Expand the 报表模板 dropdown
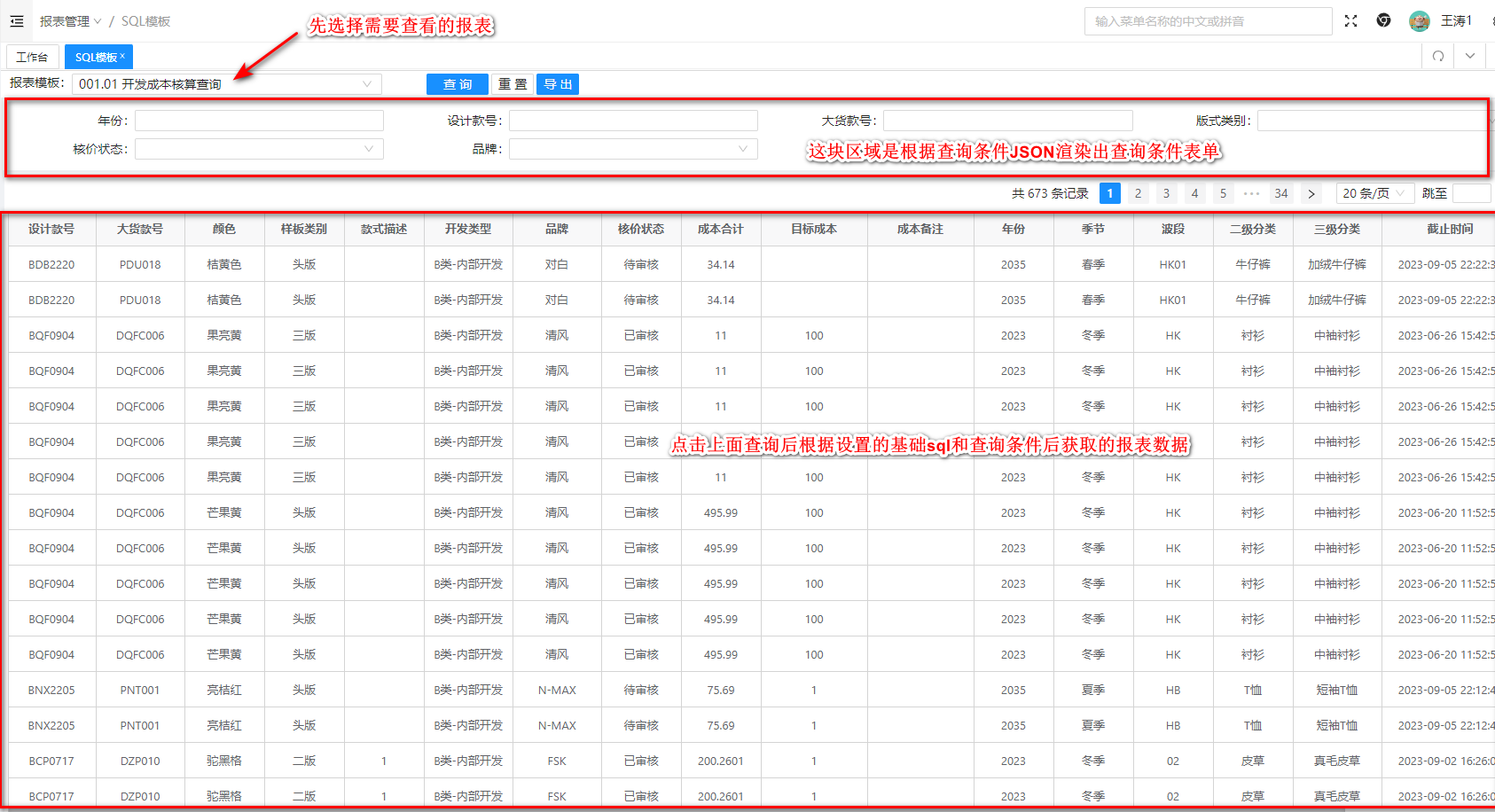This screenshot has height=812, width=1495. pos(227,84)
